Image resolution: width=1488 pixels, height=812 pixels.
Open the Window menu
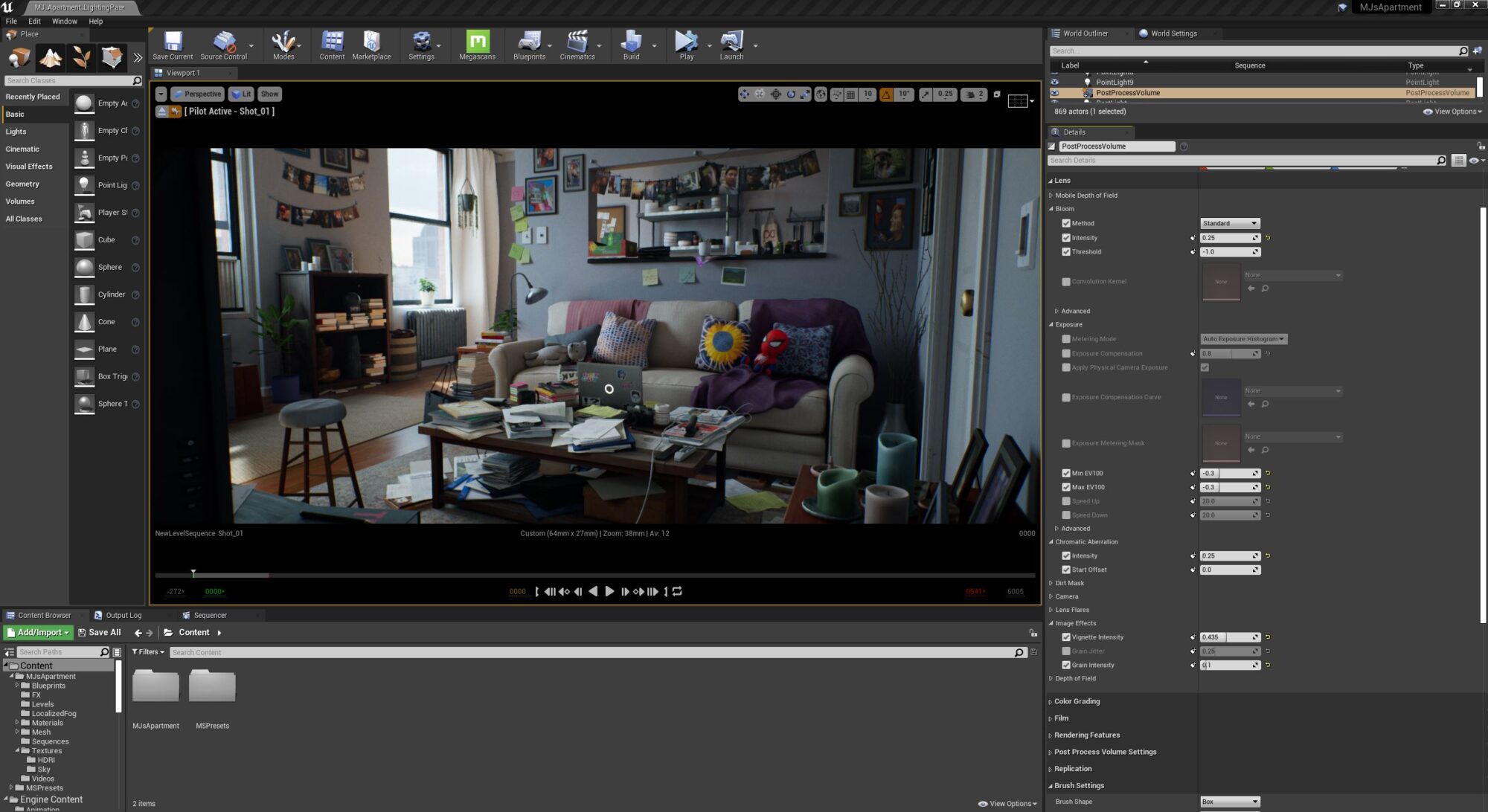coord(64,21)
